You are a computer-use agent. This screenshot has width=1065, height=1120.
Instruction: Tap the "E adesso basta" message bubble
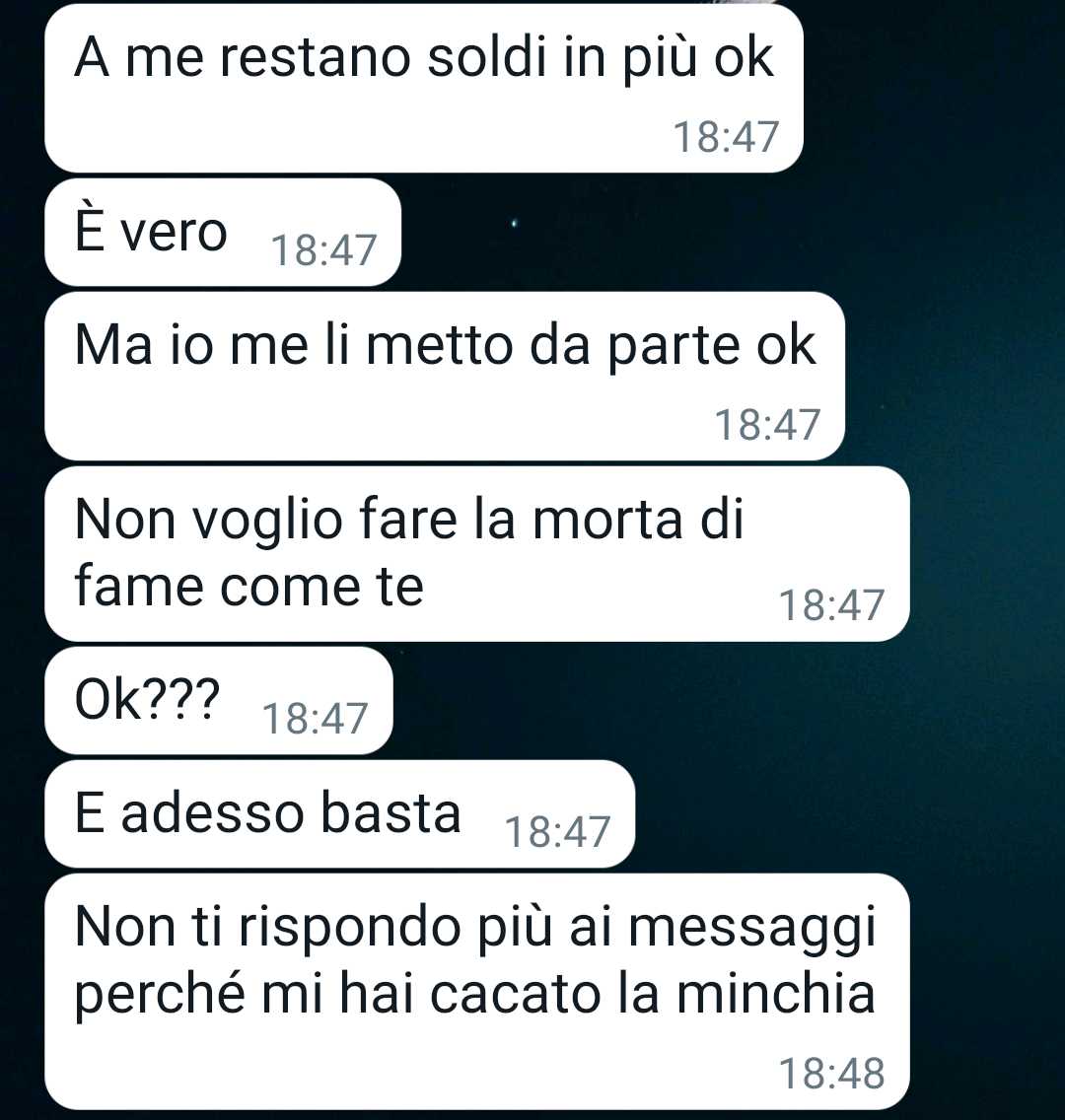point(339,813)
